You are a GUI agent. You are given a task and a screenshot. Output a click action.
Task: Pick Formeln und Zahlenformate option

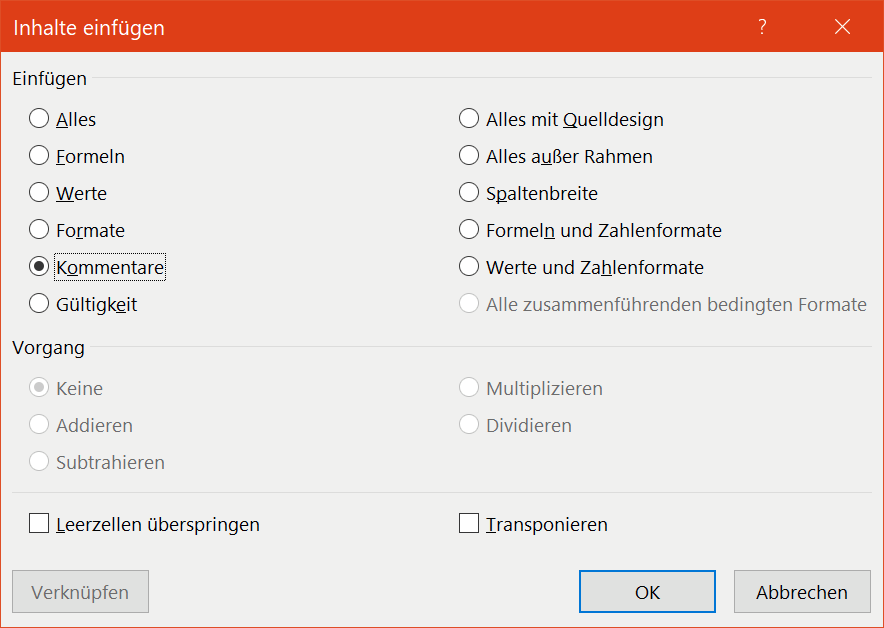click(x=469, y=230)
